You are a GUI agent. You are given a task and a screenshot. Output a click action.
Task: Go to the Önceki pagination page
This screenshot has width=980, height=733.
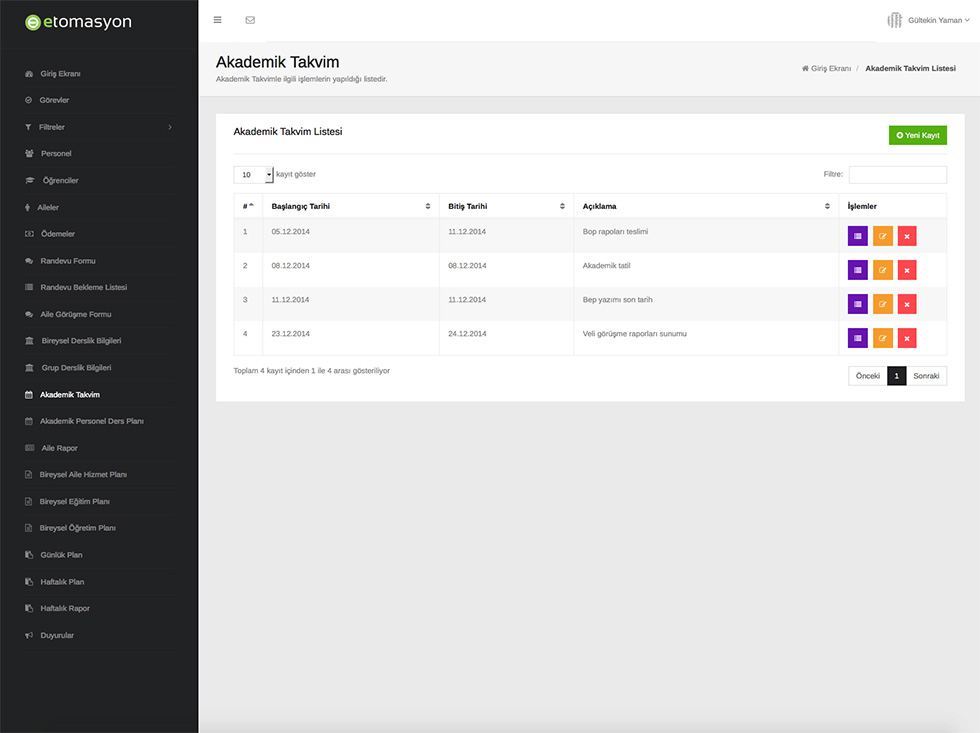pos(868,376)
